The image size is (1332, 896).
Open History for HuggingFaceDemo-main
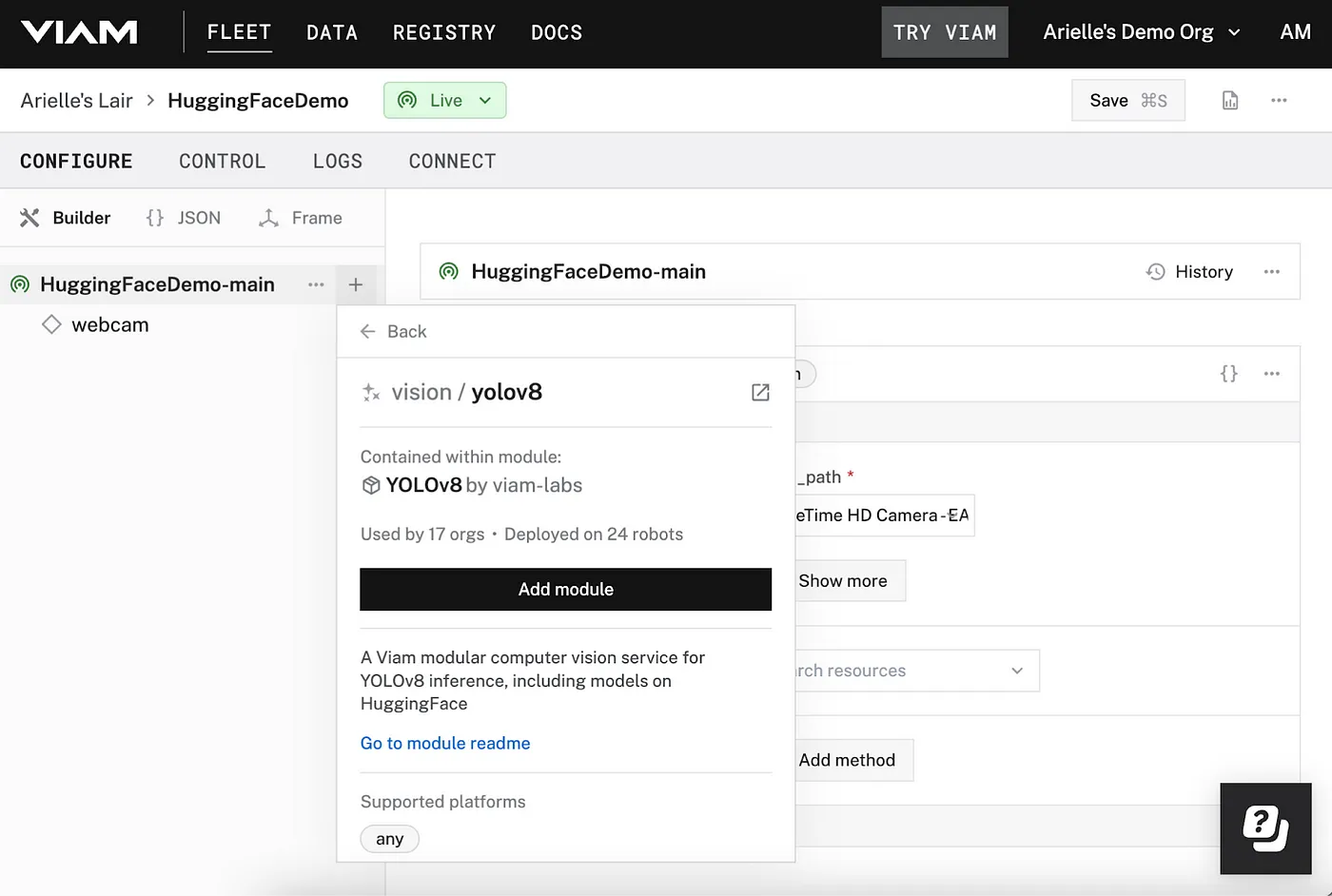click(x=1189, y=272)
